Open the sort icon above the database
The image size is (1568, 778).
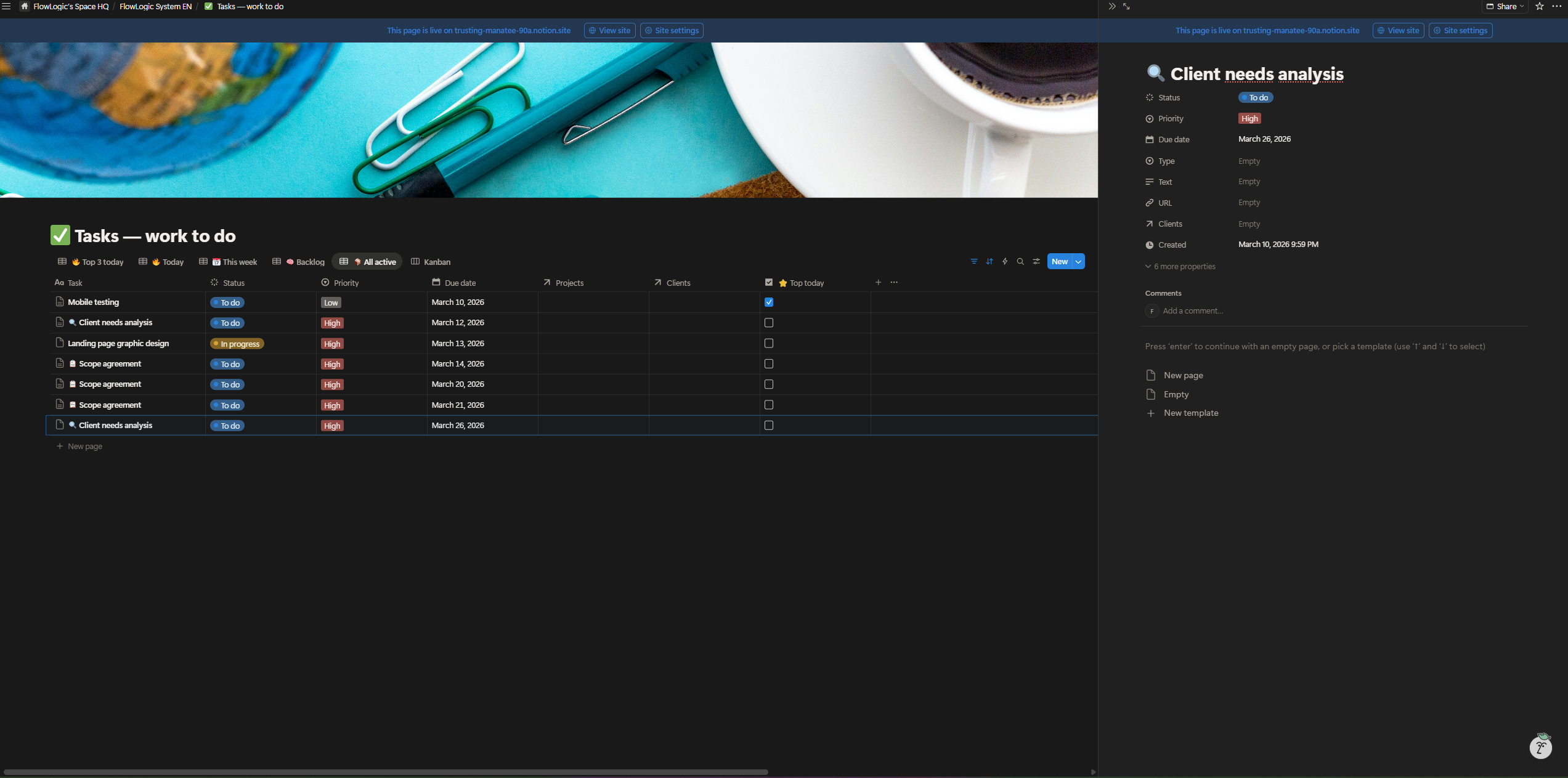pos(989,261)
